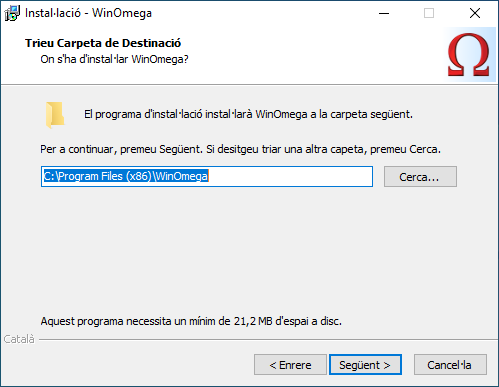Click the red Omega logo
Image resolution: width=499 pixels, height=387 pixels.
469,54
